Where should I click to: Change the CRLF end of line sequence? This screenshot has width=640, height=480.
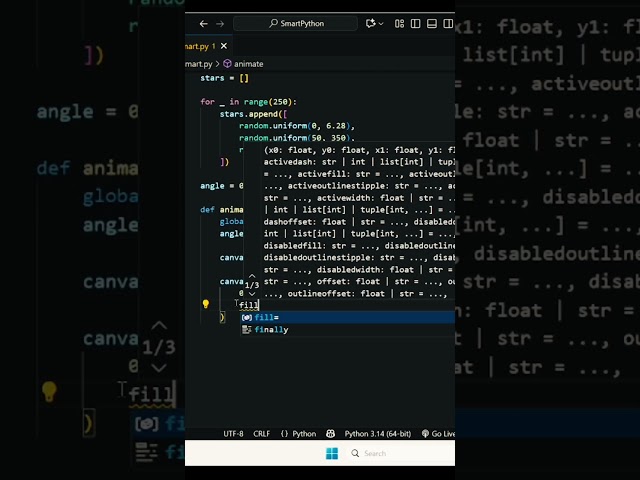(x=261, y=433)
